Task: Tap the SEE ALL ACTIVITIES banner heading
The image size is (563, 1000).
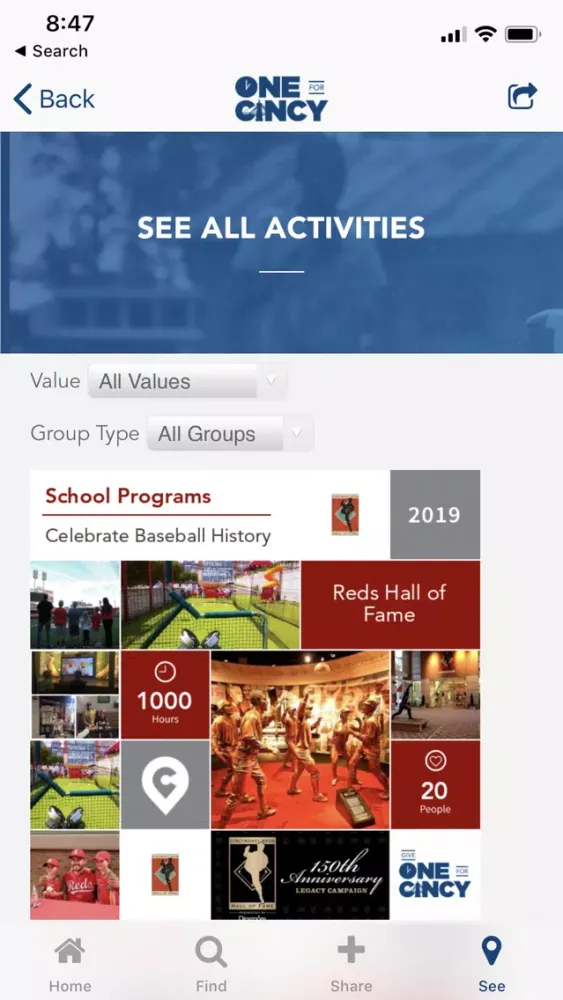Action: (281, 228)
